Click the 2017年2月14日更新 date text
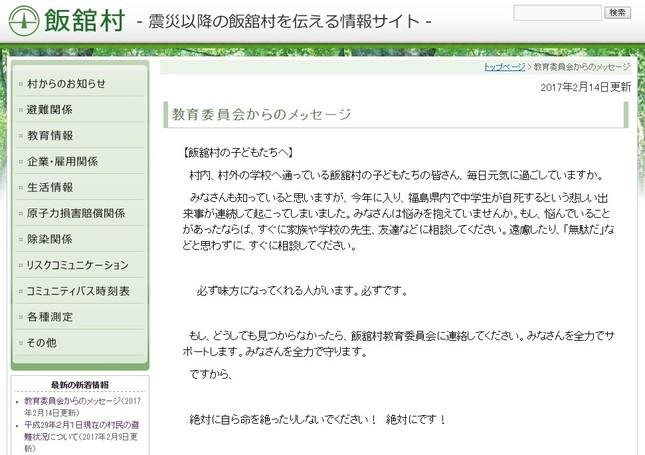 (x=585, y=87)
